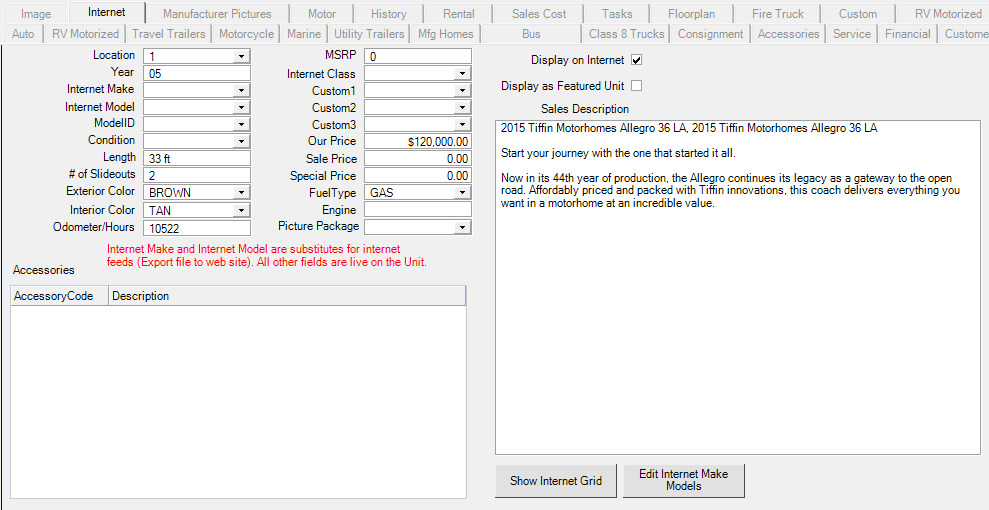989x510 pixels.
Task: Switch to the Service tab
Action: (851, 34)
